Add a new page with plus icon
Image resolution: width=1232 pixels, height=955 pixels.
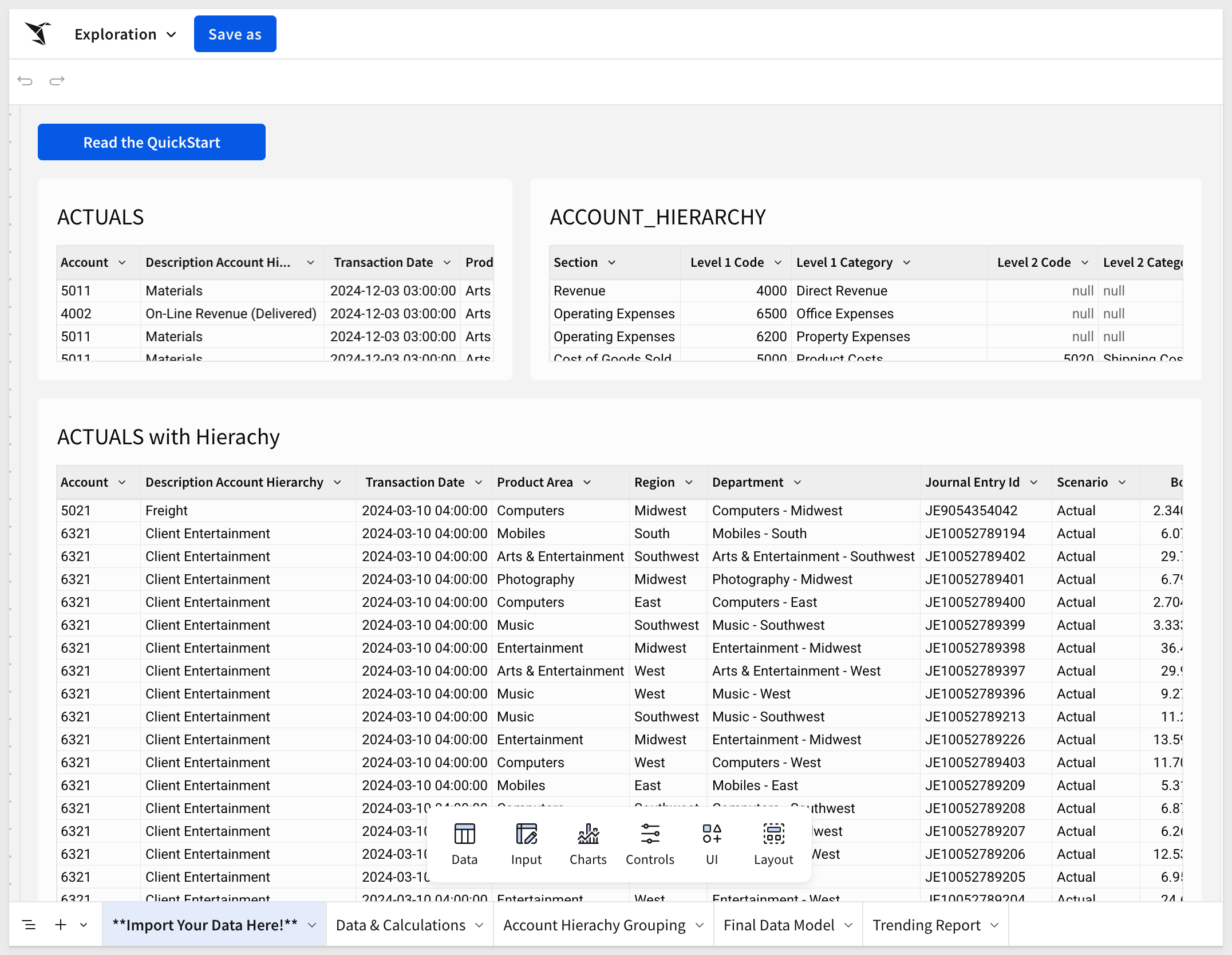(61, 925)
